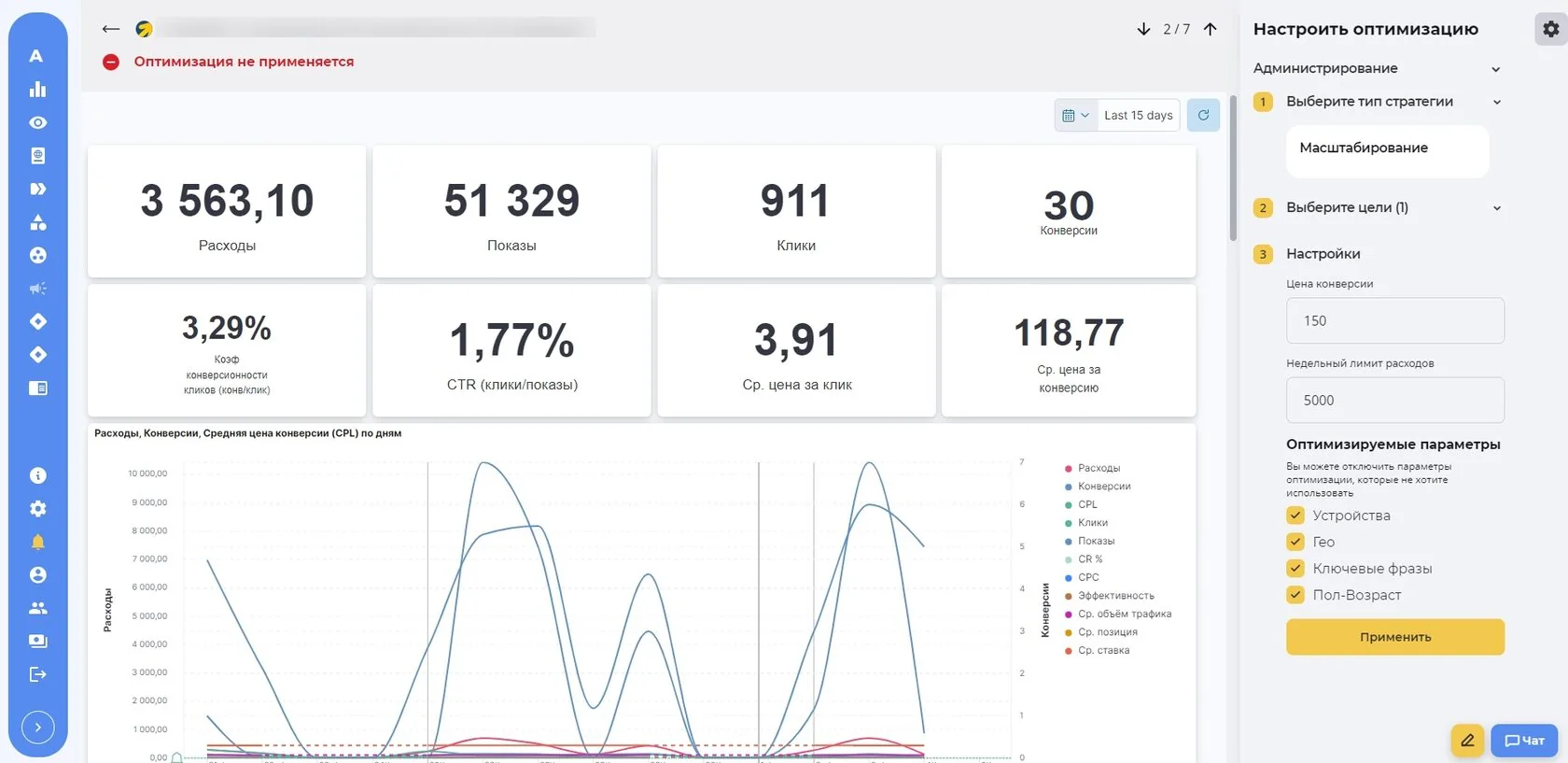1568x763 pixels.
Task: Open the calendar date range dropdown
Action: click(1075, 115)
